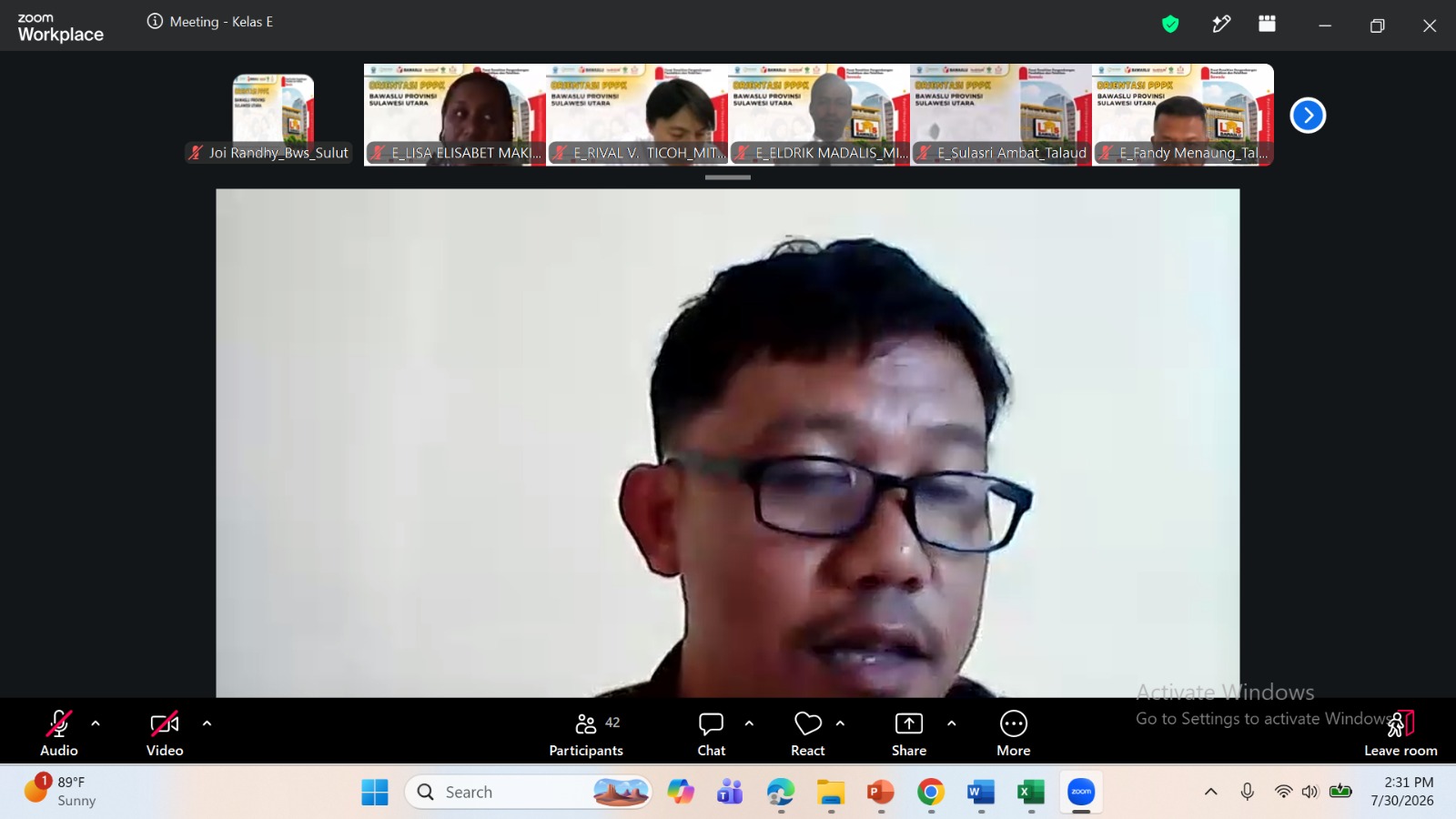Image resolution: width=1456 pixels, height=819 pixels.
Task: Click the Zoom taskbar icon
Action: coord(1081,793)
